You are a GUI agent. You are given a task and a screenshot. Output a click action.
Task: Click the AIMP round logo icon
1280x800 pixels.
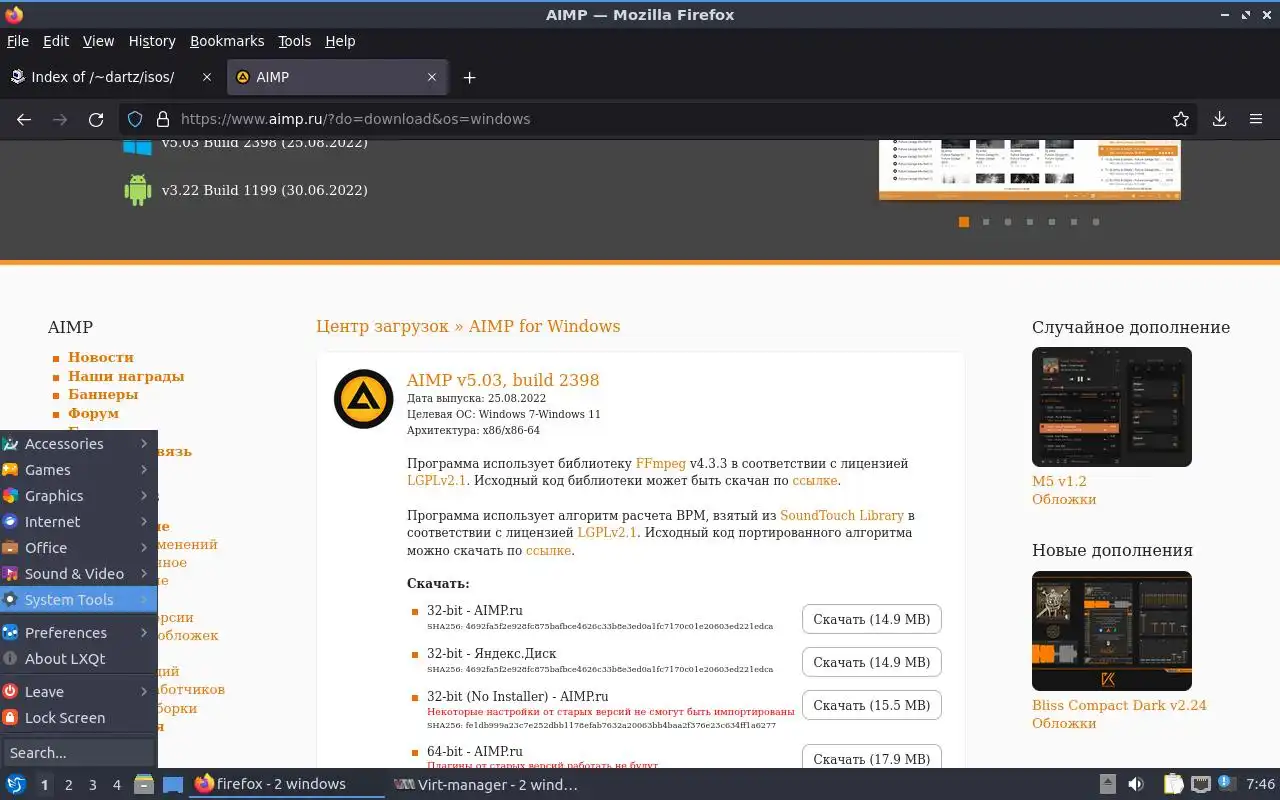point(363,399)
